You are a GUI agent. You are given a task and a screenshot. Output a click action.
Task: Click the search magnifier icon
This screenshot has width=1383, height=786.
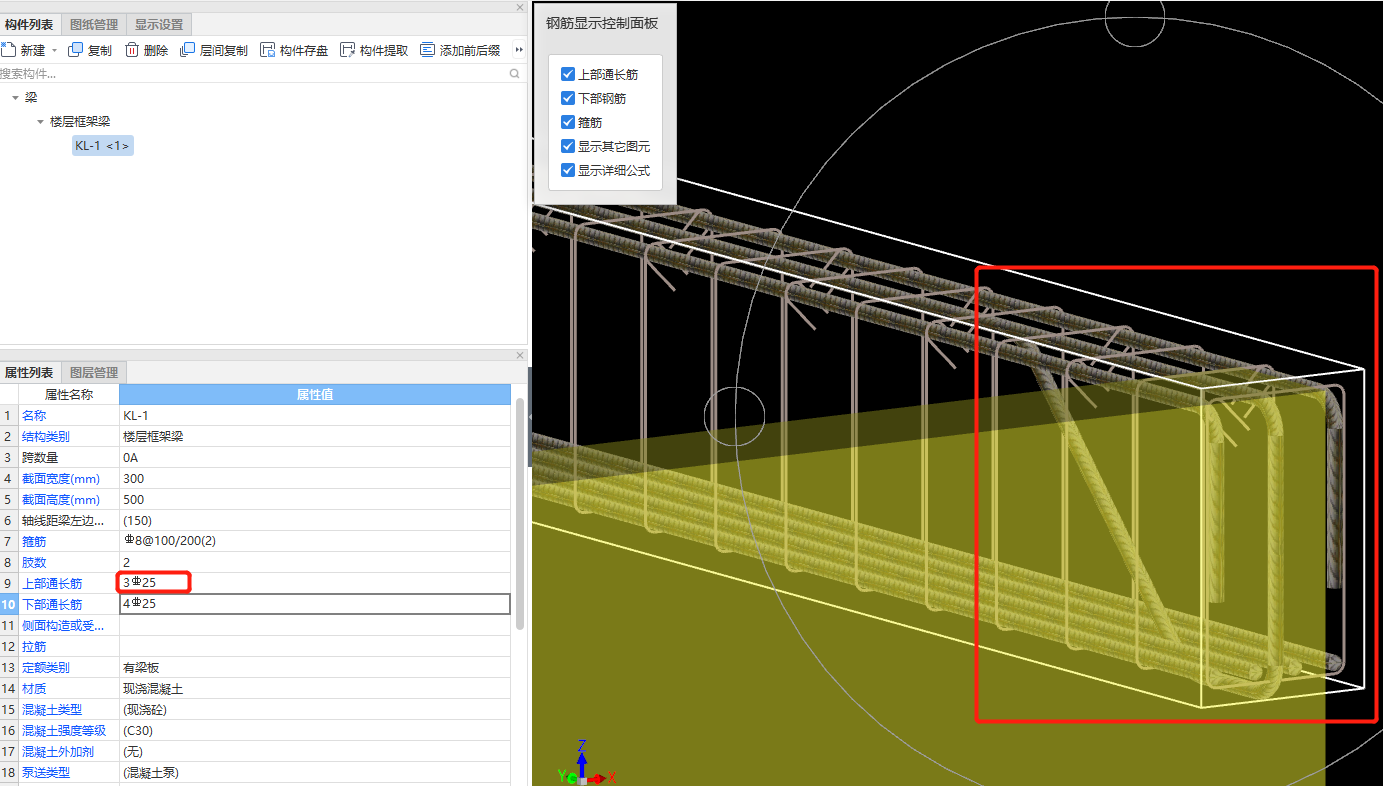click(515, 73)
